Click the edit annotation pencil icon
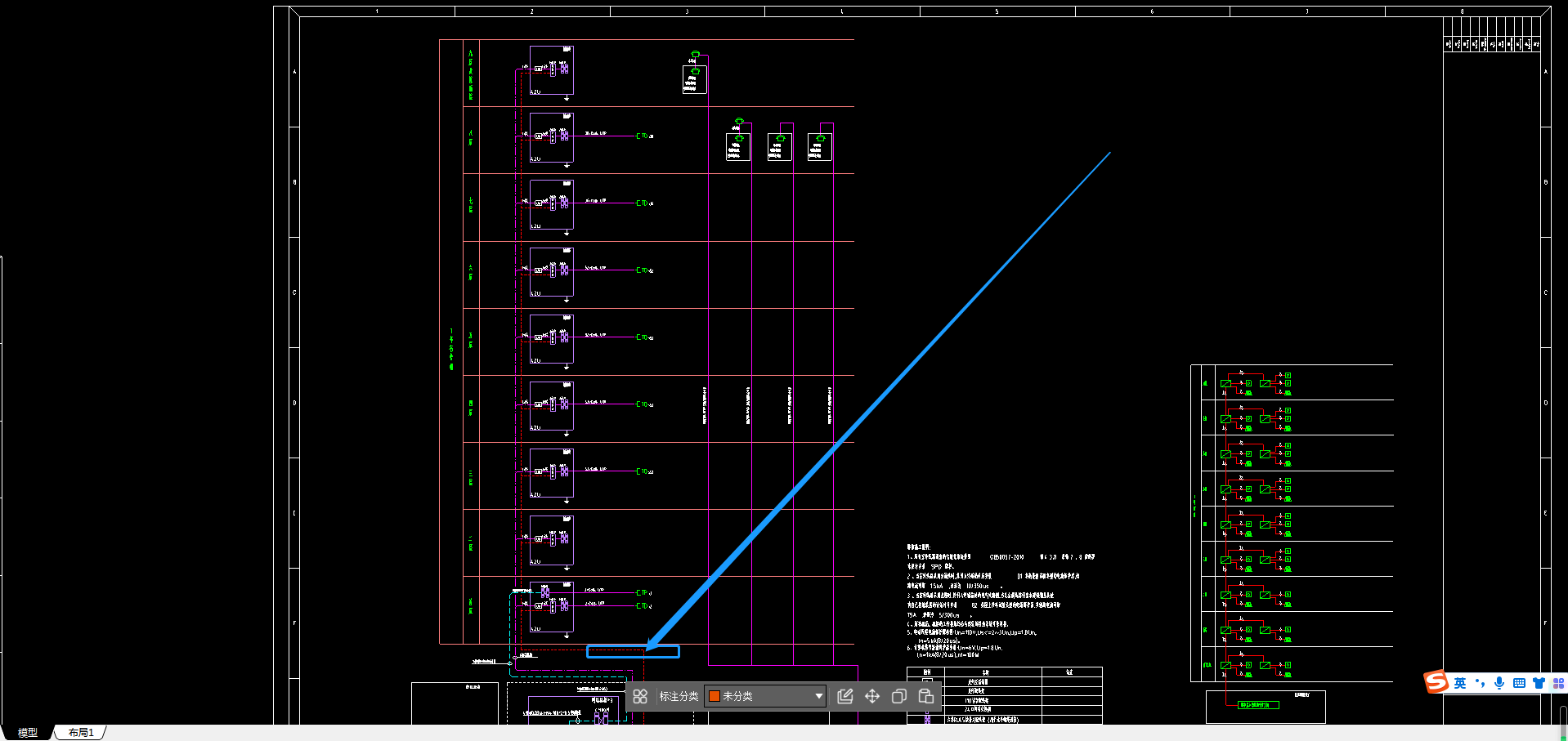This screenshot has height=741, width=1568. point(845,696)
